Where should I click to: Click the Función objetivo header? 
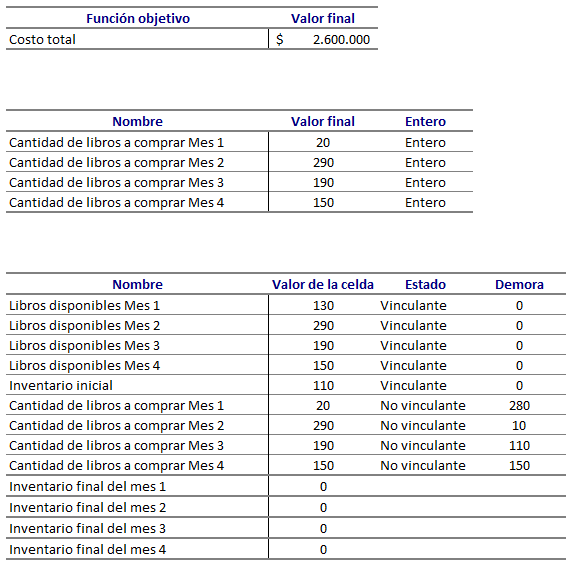138,19
